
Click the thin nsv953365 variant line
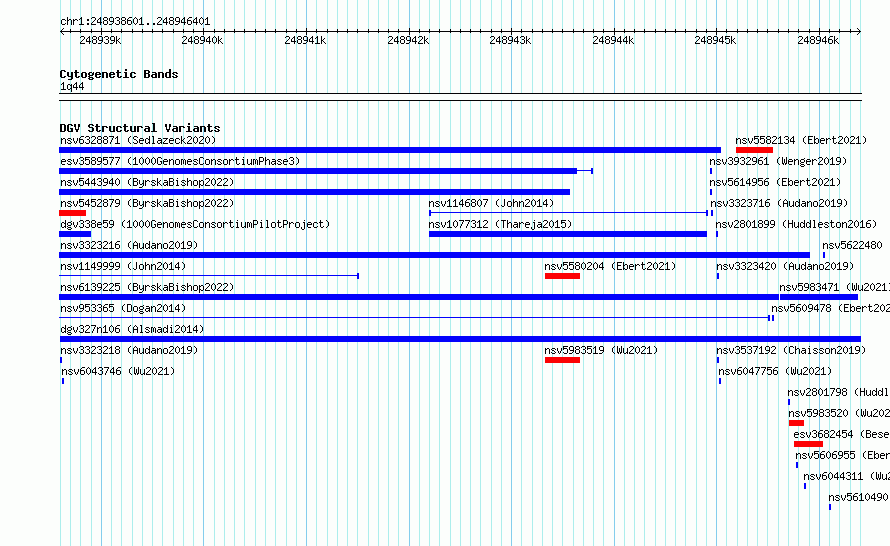pyautogui.click(x=414, y=318)
